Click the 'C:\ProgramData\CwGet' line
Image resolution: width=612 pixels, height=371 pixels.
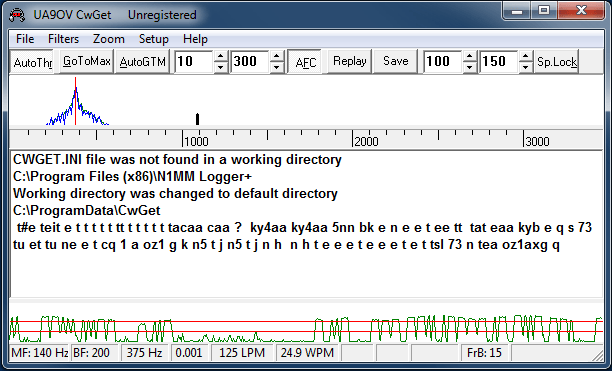pos(87,211)
